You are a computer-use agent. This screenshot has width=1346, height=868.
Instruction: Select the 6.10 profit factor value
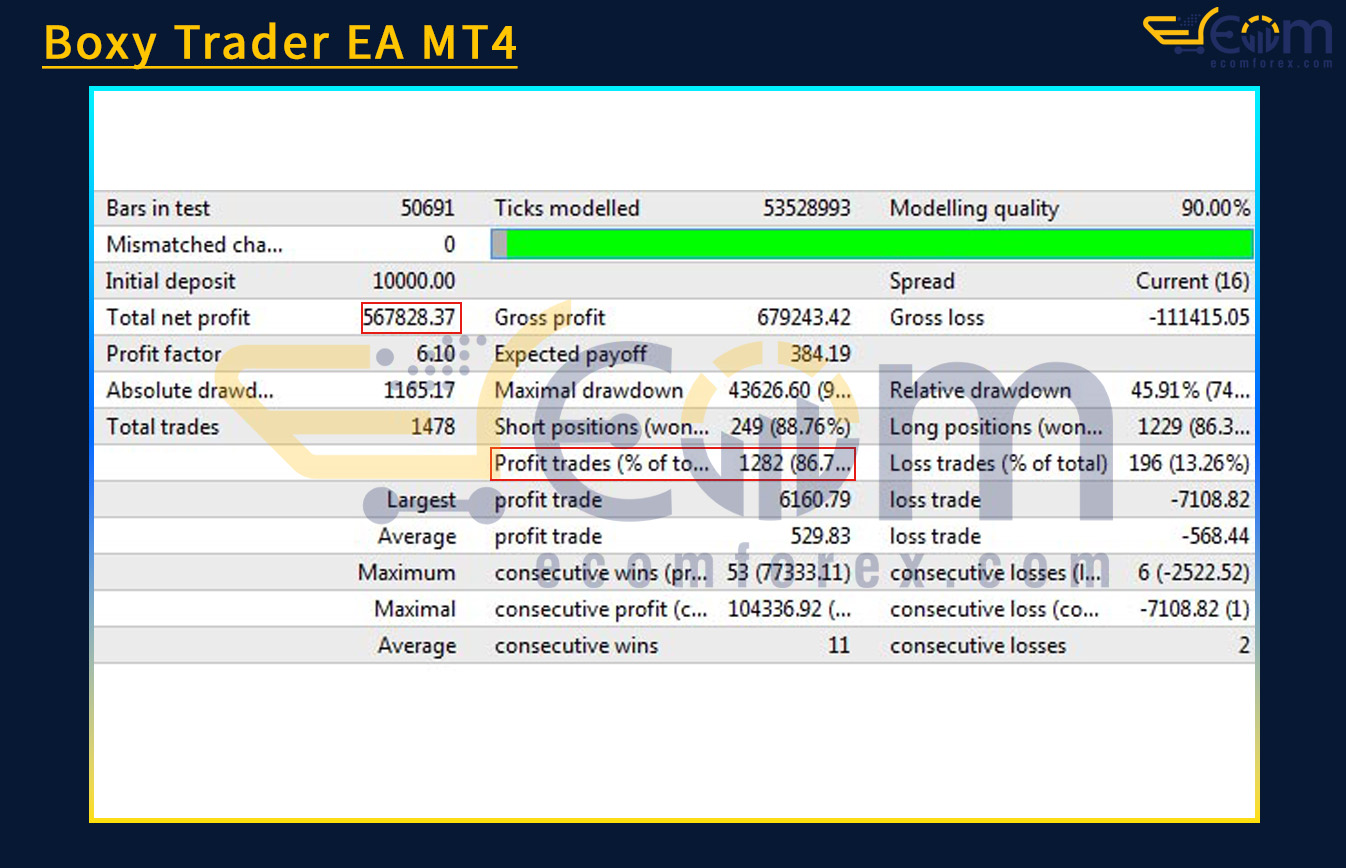(x=436, y=354)
